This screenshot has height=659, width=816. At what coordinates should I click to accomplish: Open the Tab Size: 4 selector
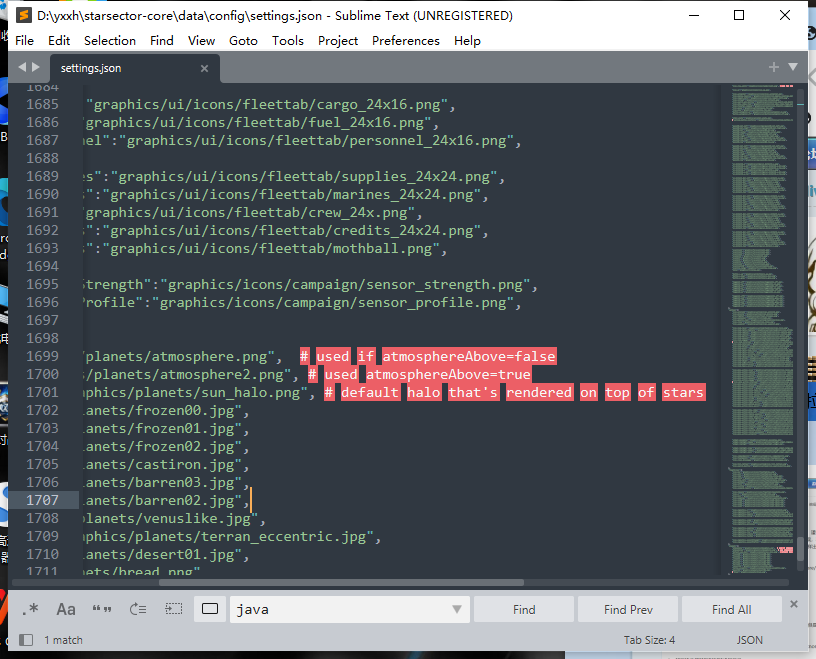[649, 640]
